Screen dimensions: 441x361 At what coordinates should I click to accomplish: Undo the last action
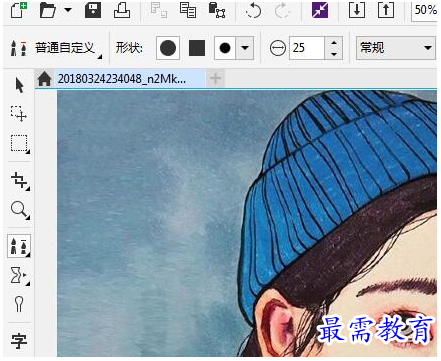[x=253, y=11]
